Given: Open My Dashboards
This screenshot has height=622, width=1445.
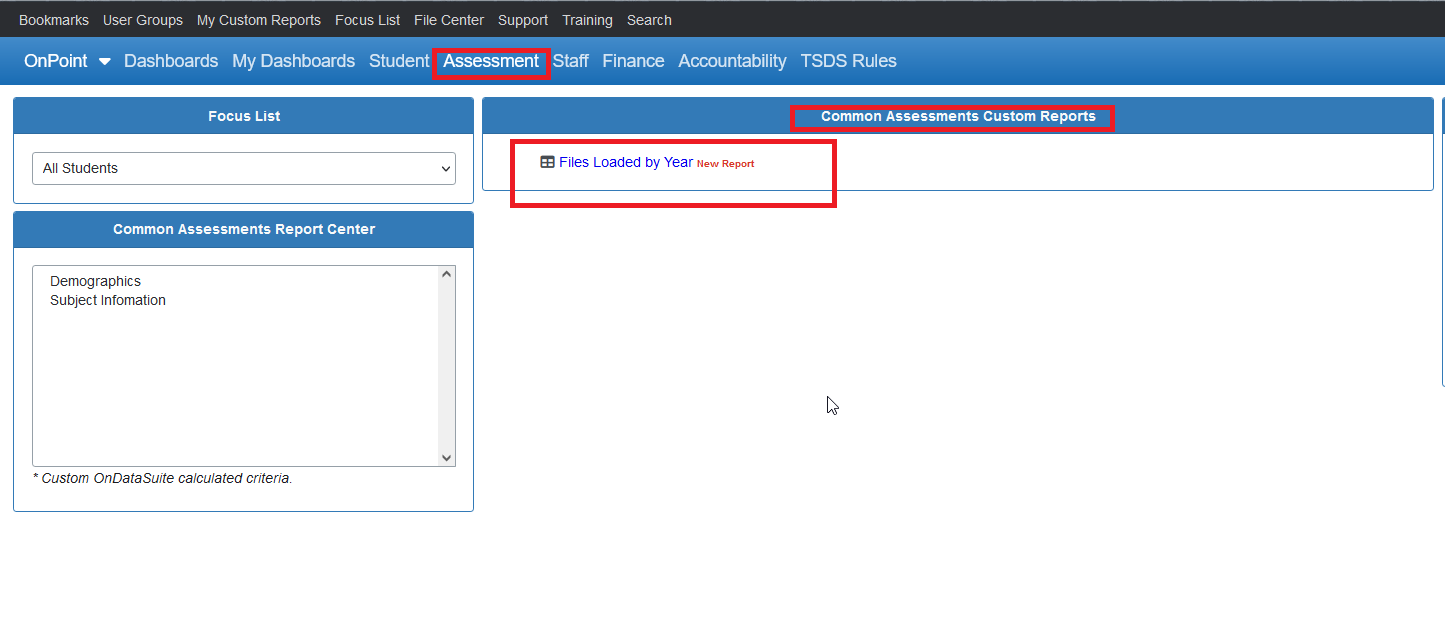Looking at the screenshot, I should point(293,61).
